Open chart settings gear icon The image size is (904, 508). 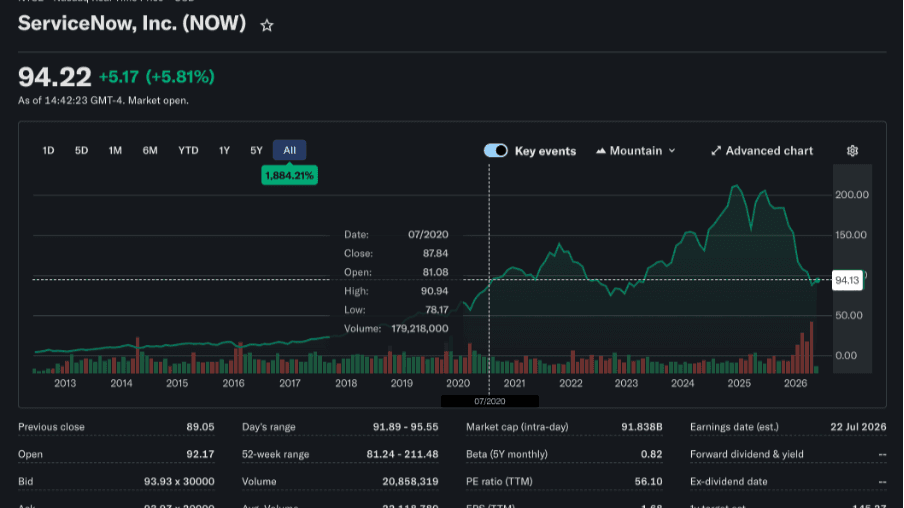tap(852, 150)
